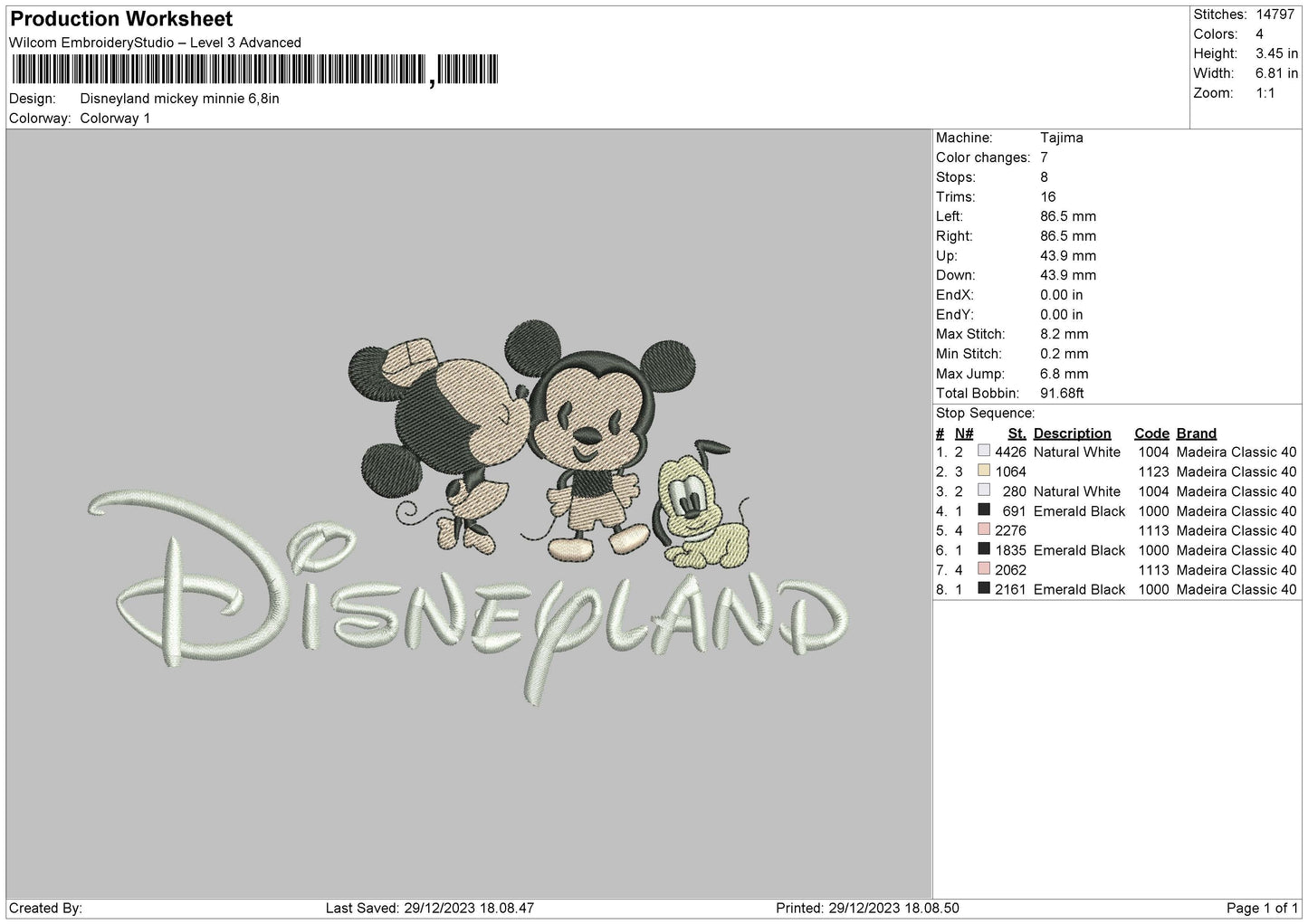Click the 'Stop Sequence:' heading
This screenshot has width=1308, height=924.
(985, 414)
